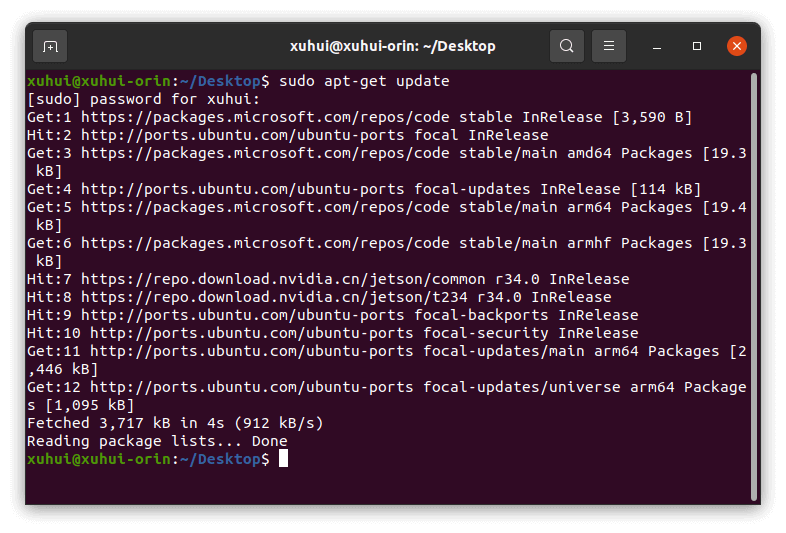This screenshot has height=533, width=786.
Task: Click the ports.ubuntu.com URL on Hit:2 line
Action: [x=243, y=135]
